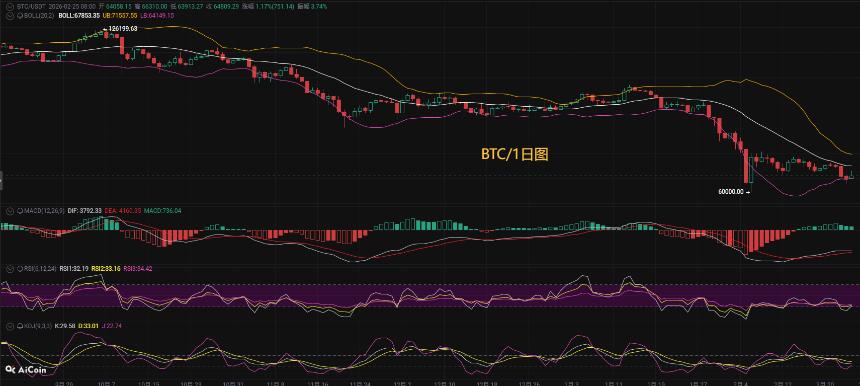
Task: Open MACD(12,26,9) indicator settings label
Action: click(44, 211)
